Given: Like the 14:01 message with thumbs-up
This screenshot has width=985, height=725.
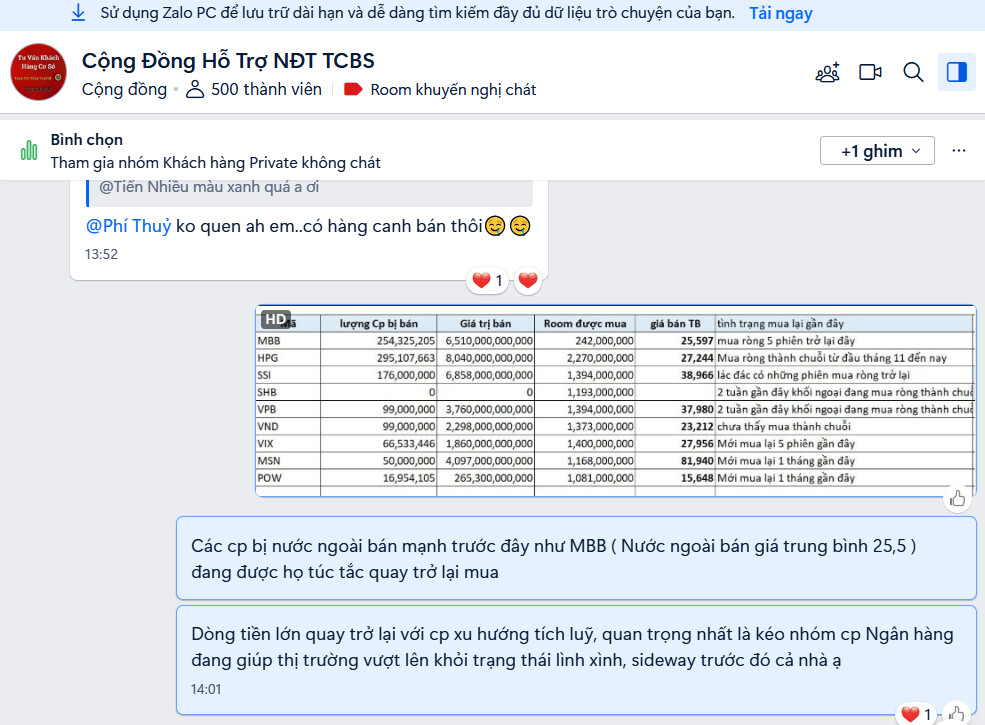Looking at the screenshot, I should (956, 714).
